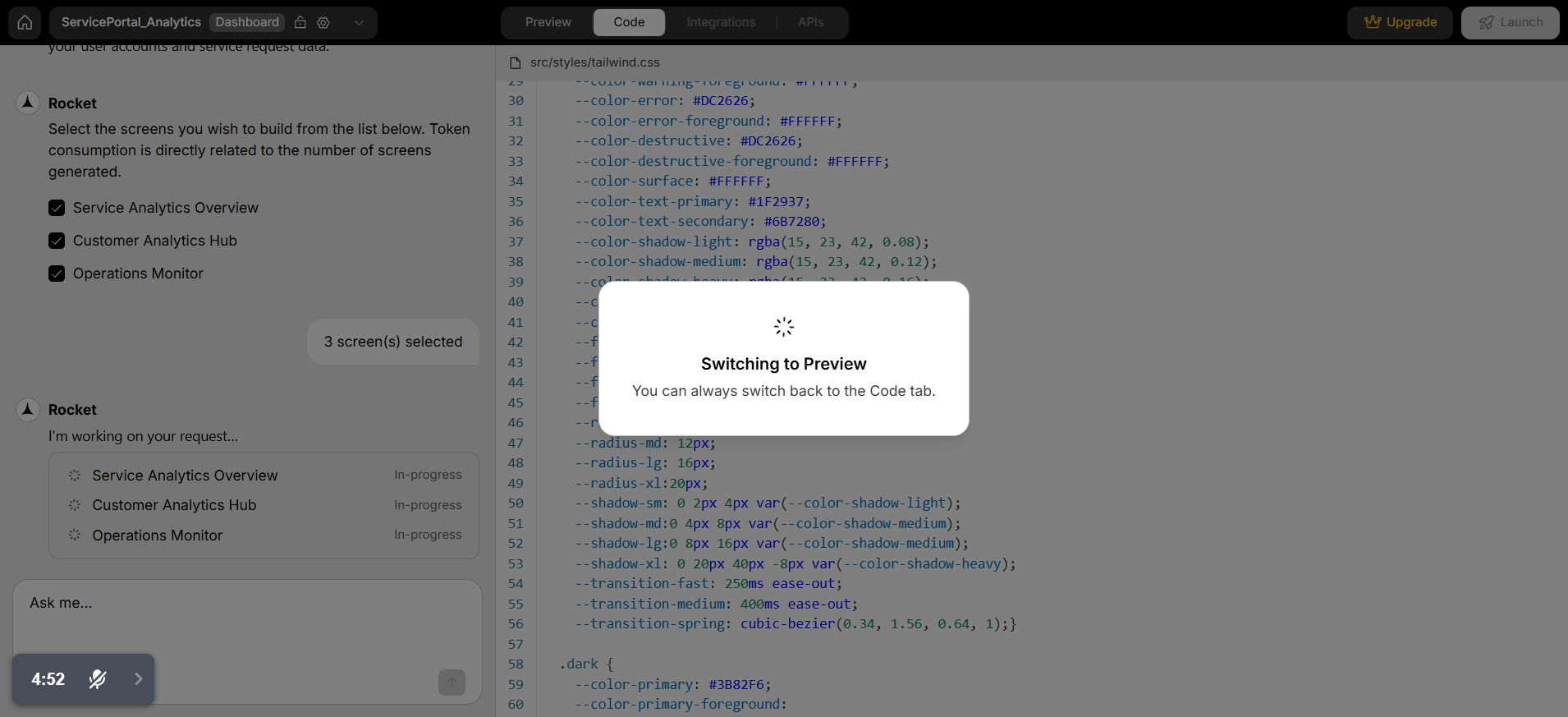Uncheck Customer Analytics Hub checkbox
This screenshot has width=1568, height=717.
click(x=57, y=241)
